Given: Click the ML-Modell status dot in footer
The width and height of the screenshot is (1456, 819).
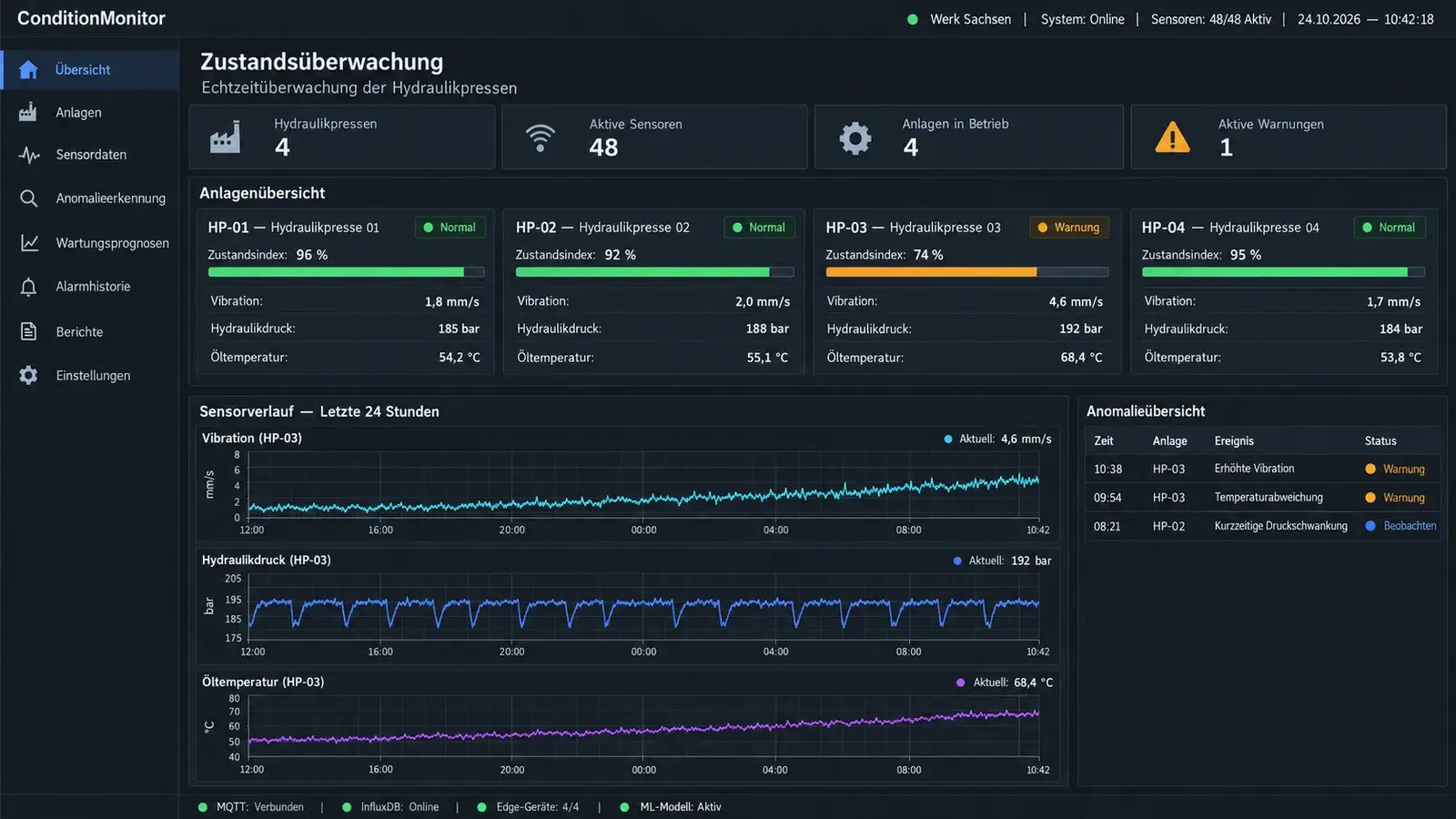Looking at the screenshot, I should [x=624, y=807].
